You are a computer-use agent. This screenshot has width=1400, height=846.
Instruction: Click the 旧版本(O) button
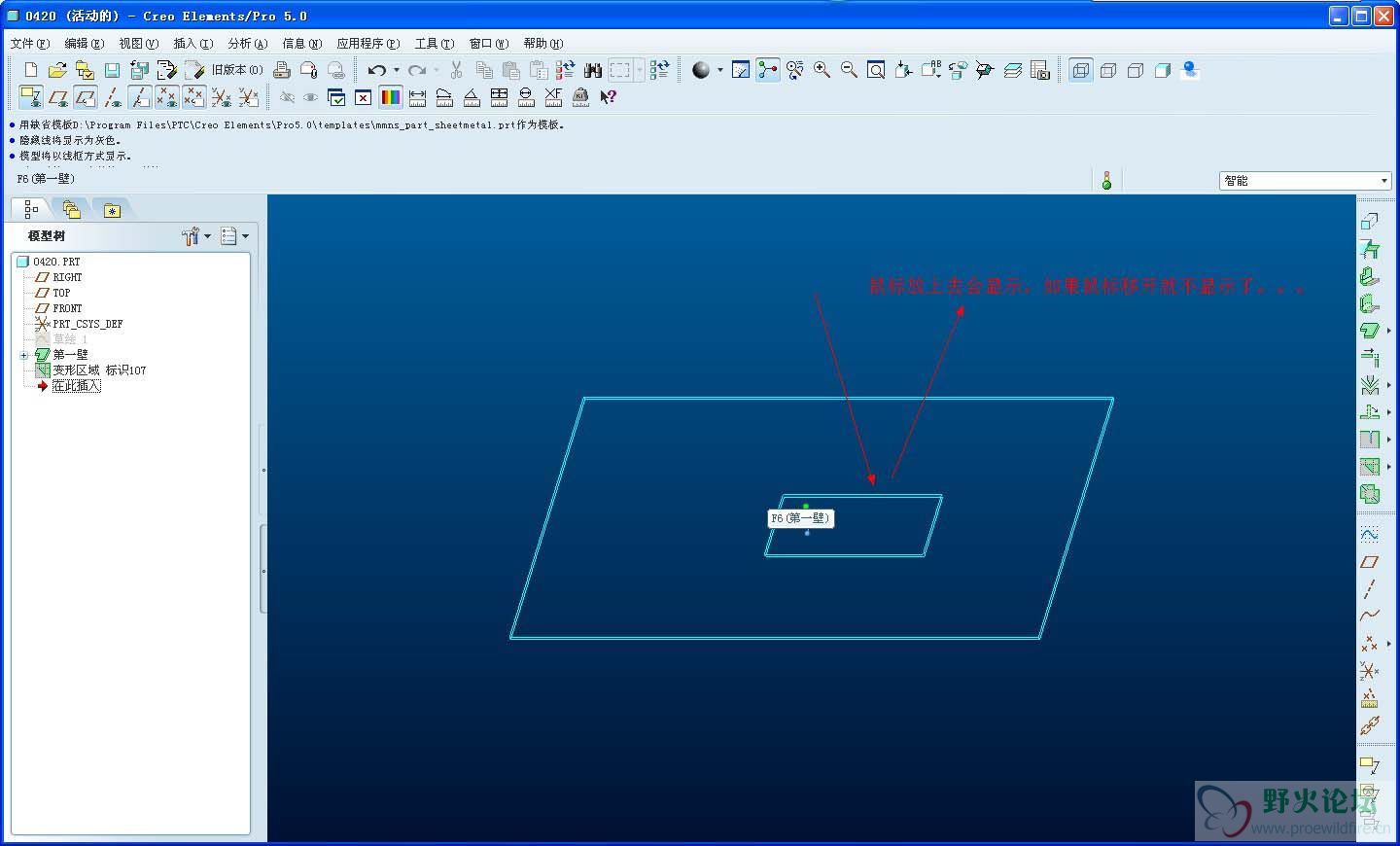pyautogui.click(x=237, y=70)
